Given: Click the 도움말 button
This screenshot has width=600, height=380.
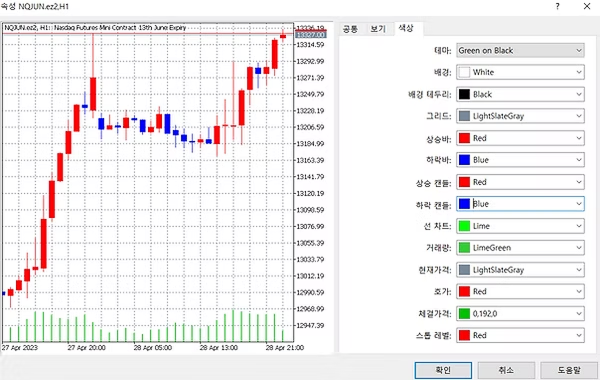Looking at the screenshot, I should coord(569,370).
